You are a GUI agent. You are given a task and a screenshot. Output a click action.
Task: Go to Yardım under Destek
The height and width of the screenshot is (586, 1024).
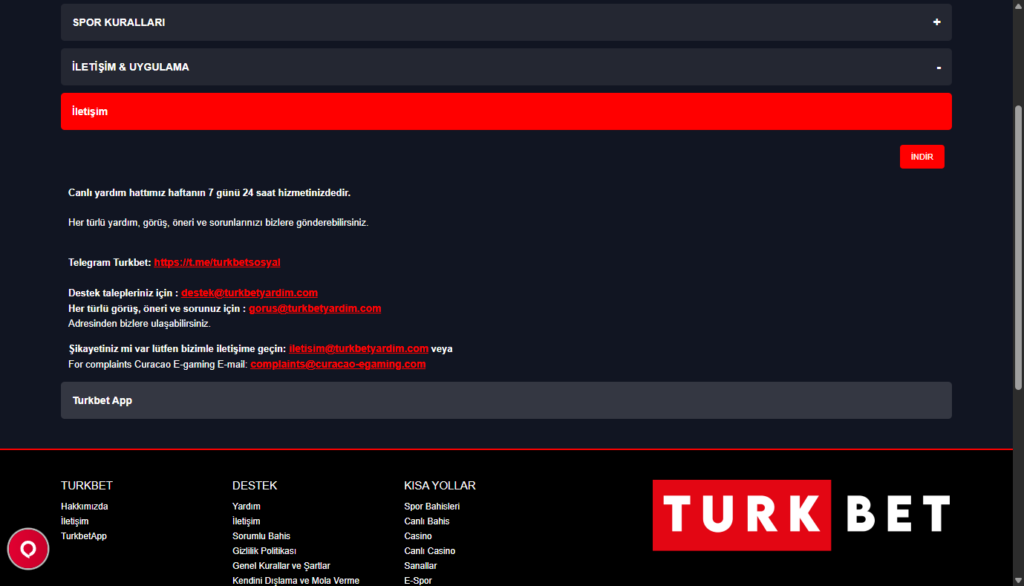pyautogui.click(x=246, y=506)
